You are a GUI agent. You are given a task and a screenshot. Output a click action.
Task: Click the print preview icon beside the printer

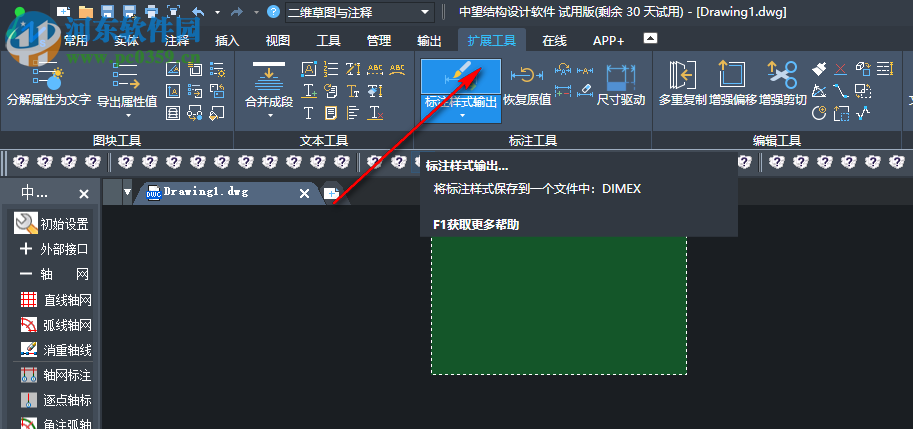point(173,11)
